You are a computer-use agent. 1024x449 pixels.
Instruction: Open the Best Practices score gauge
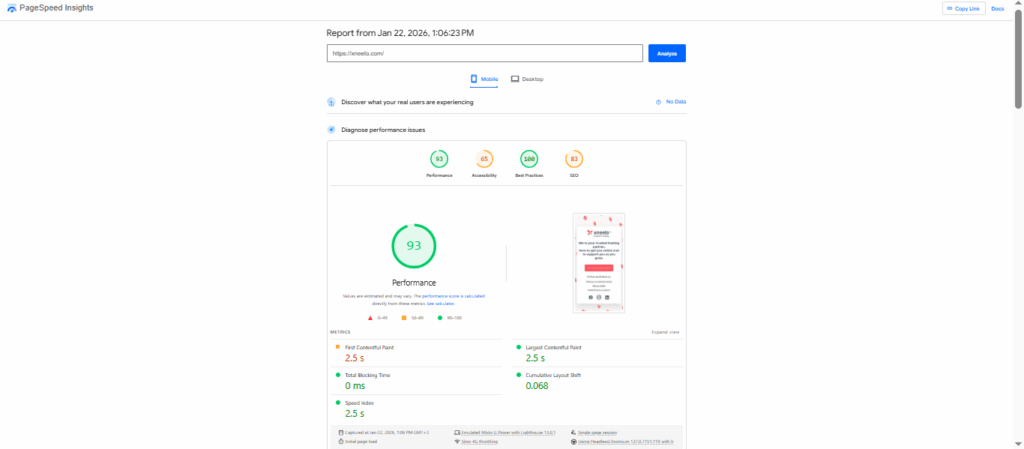click(x=529, y=159)
